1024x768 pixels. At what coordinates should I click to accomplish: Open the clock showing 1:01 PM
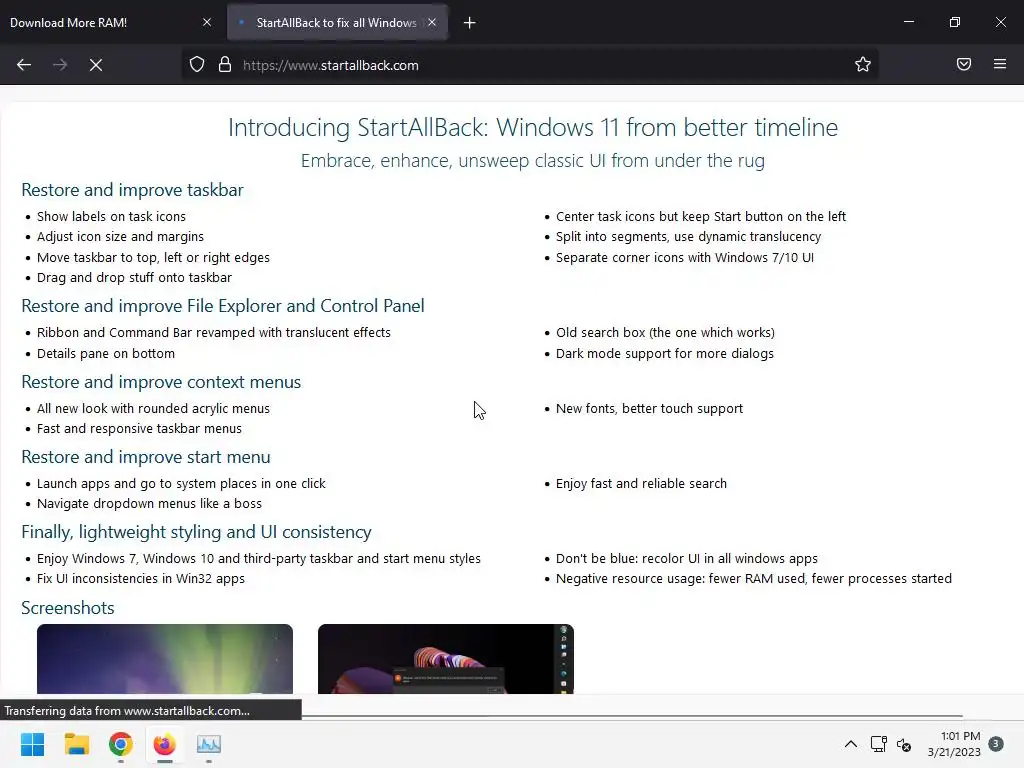click(x=954, y=744)
